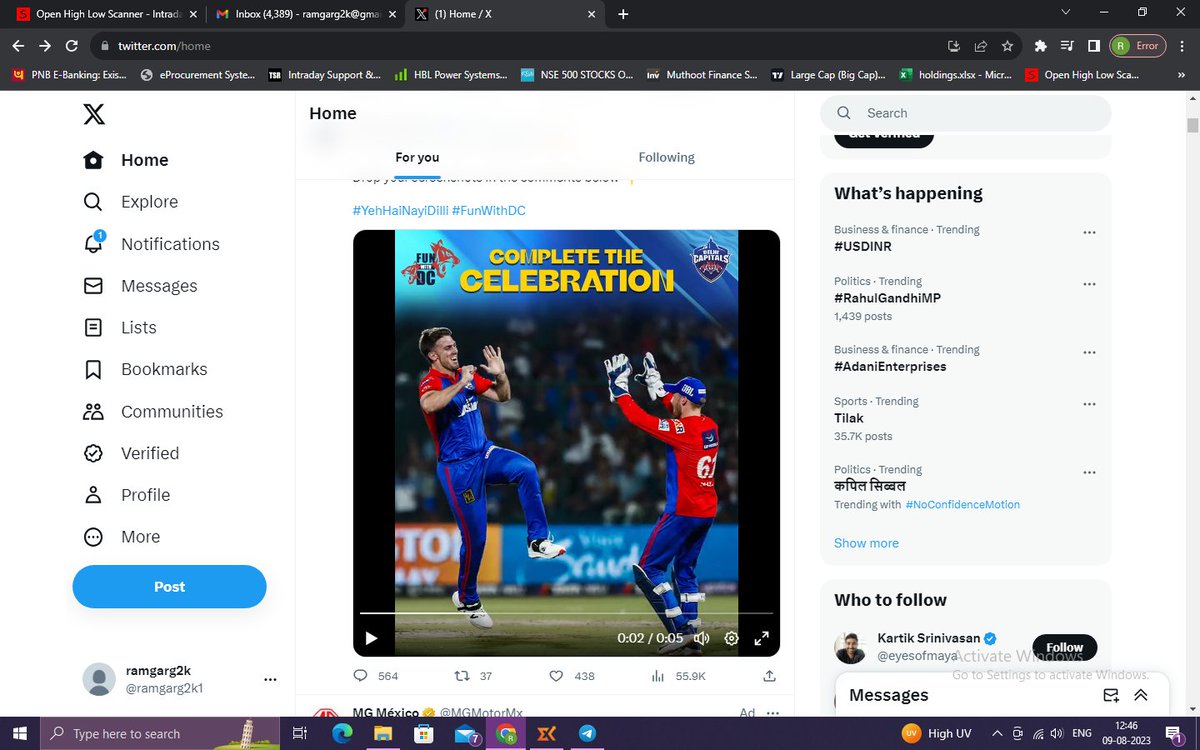Image resolution: width=1200 pixels, height=750 pixels.
Task: Click the blue Post button
Action: (x=169, y=587)
